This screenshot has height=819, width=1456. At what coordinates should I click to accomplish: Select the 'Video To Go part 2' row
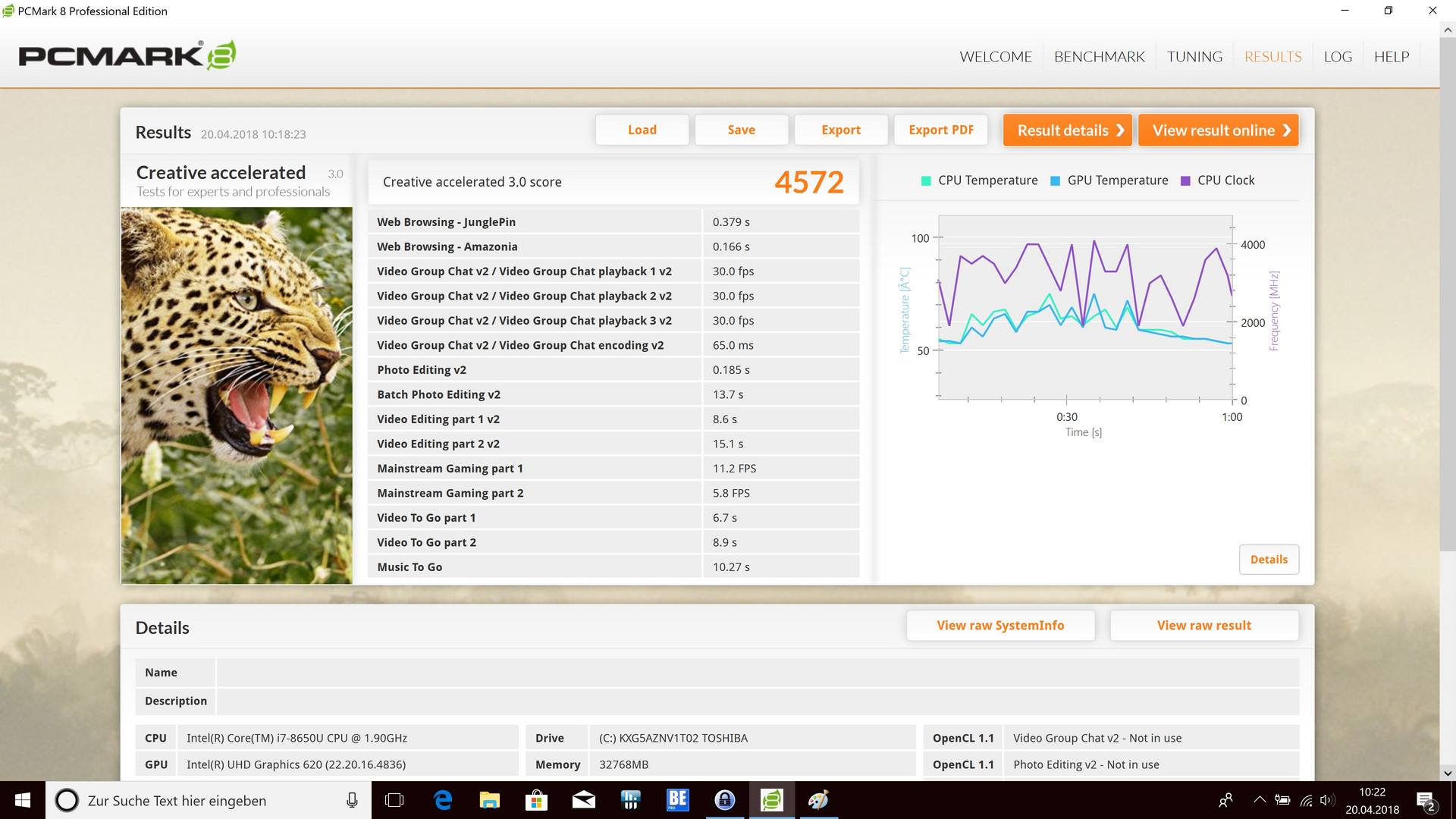613,542
